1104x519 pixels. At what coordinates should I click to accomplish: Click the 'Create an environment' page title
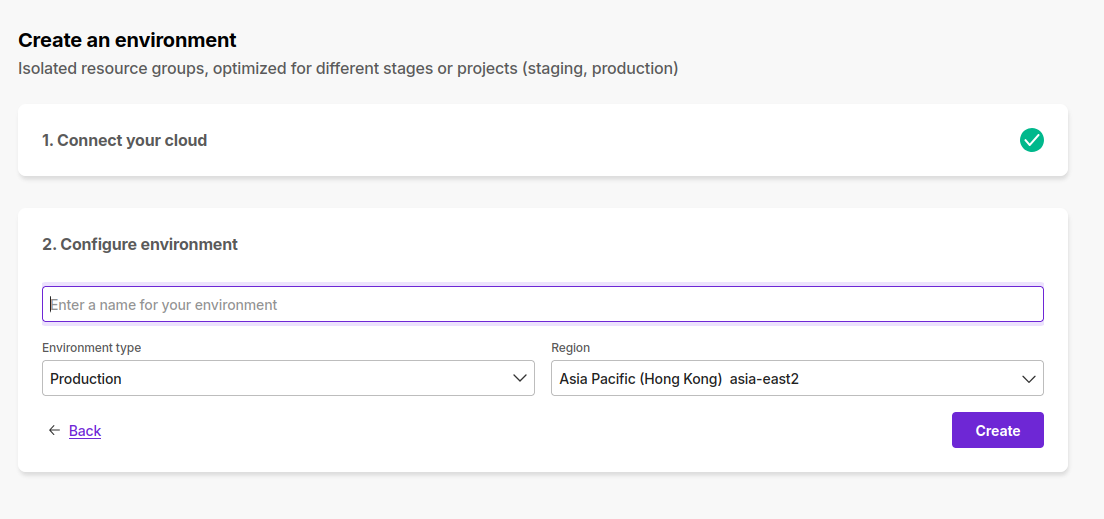point(127,40)
